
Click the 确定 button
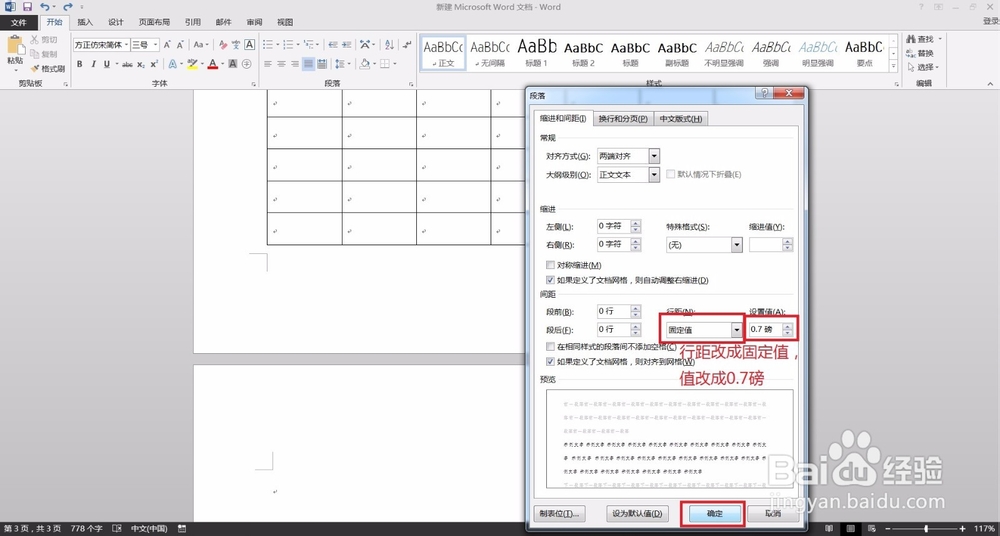(715, 513)
